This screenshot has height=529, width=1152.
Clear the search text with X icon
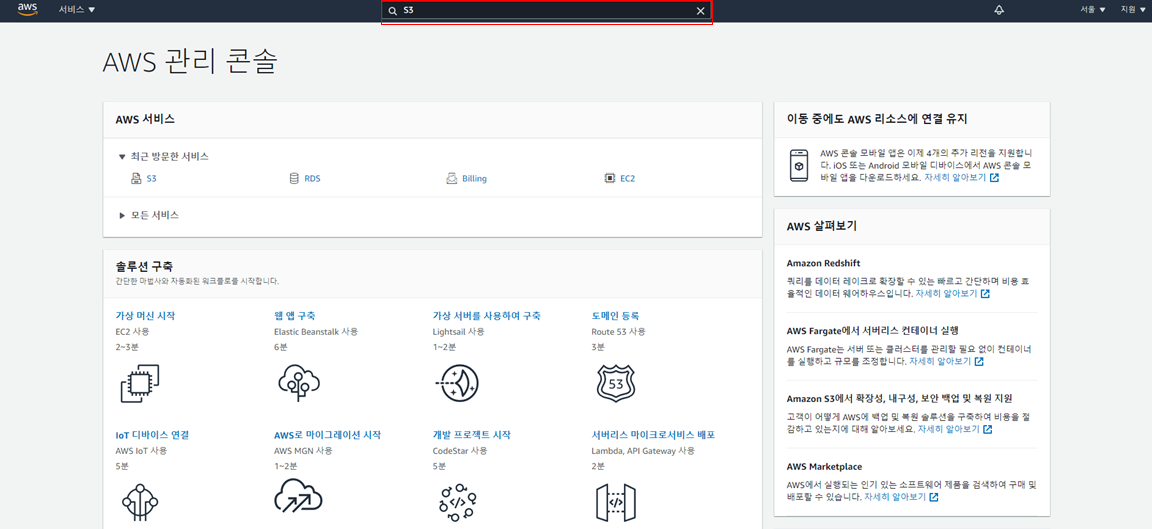(700, 11)
